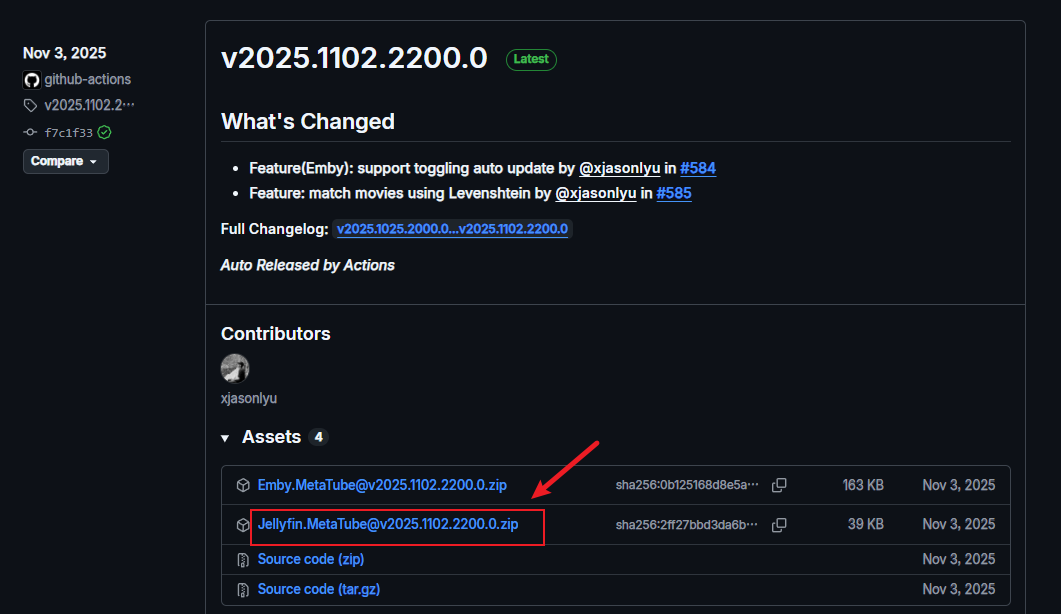The height and width of the screenshot is (614, 1061).
Task: Download Emby.MetaTube@v2025.1102.2200.0.zip
Action: tap(382, 485)
